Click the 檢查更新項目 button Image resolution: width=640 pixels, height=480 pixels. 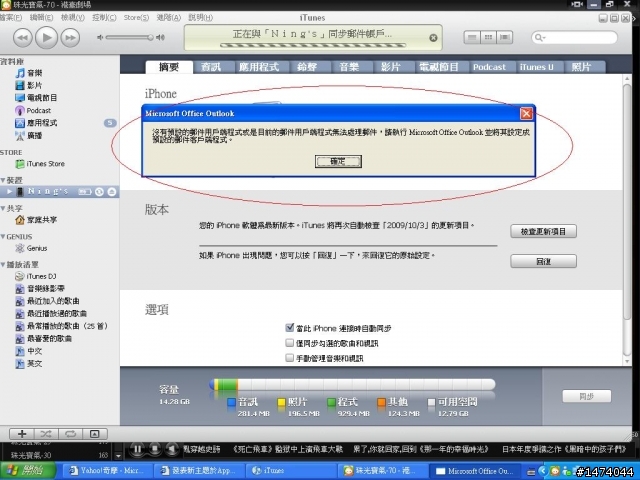[x=543, y=231]
